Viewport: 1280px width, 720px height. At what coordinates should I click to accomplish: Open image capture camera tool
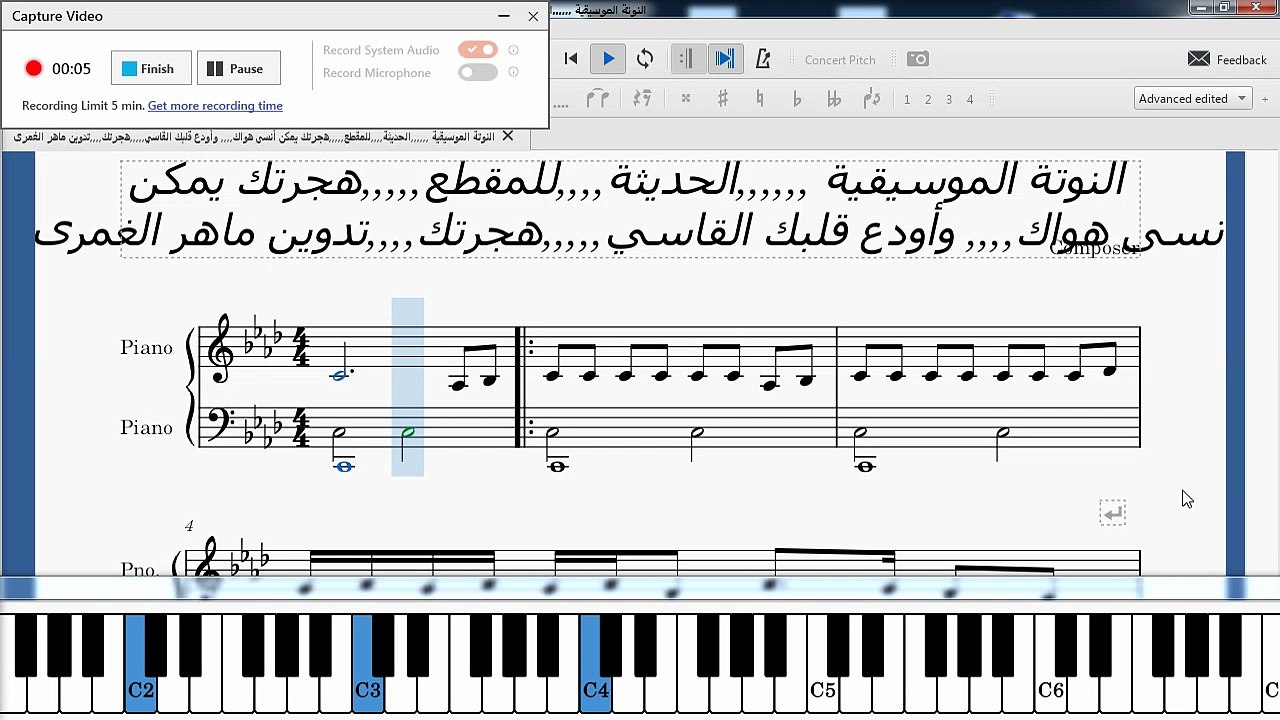[918, 59]
